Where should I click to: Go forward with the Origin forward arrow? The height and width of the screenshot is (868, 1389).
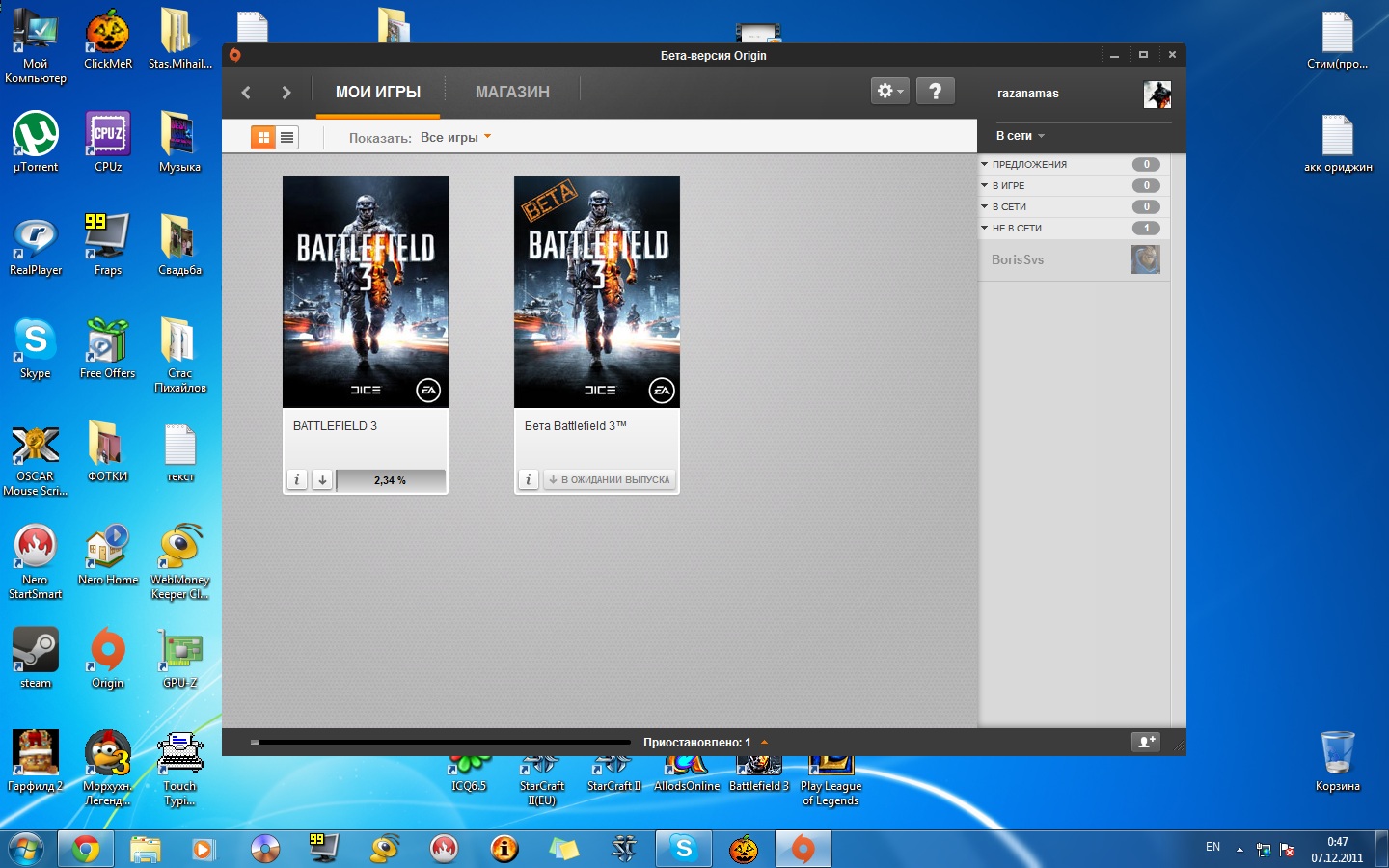(286, 93)
